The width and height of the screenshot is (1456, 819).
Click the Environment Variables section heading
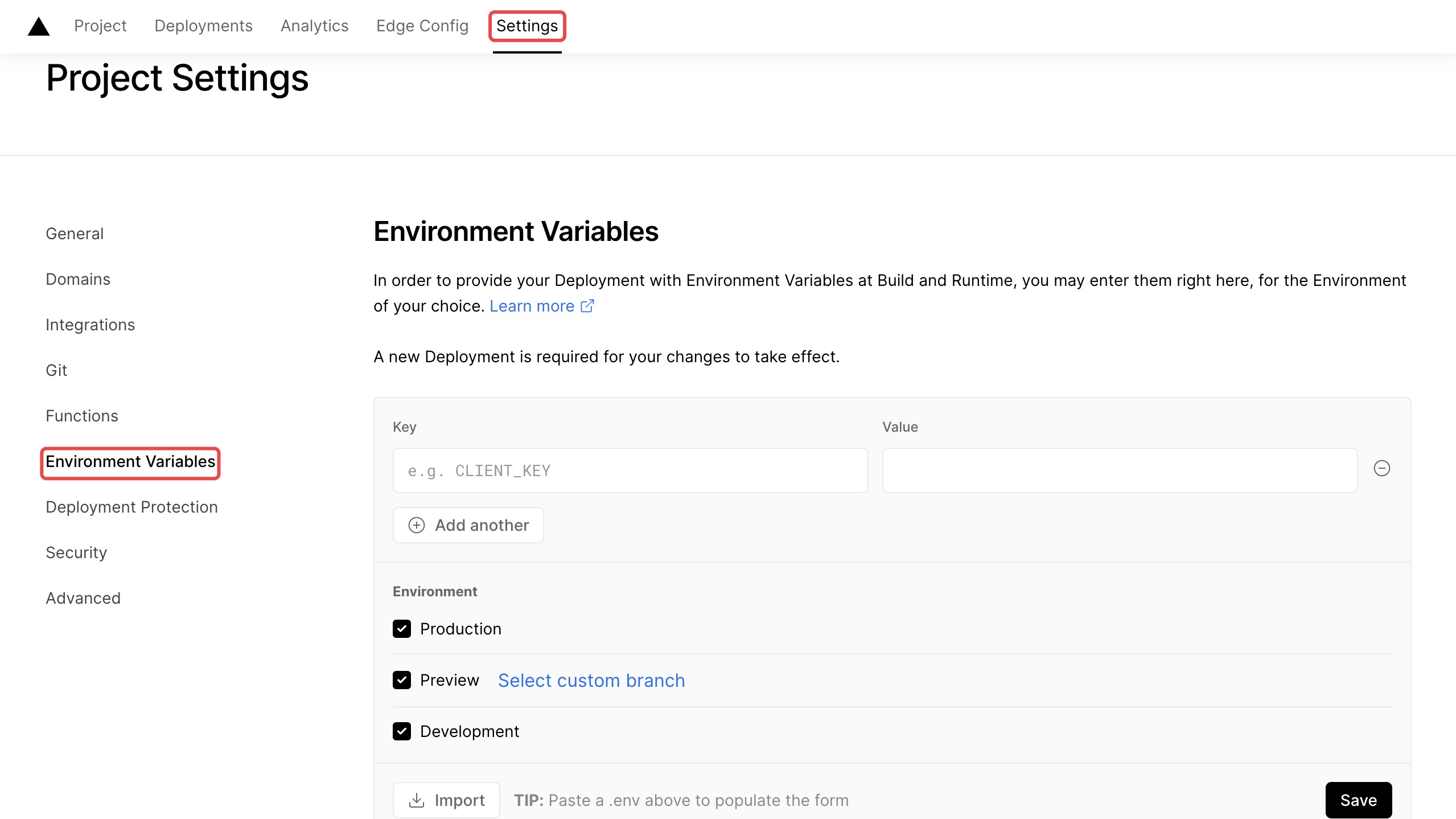(516, 231)
